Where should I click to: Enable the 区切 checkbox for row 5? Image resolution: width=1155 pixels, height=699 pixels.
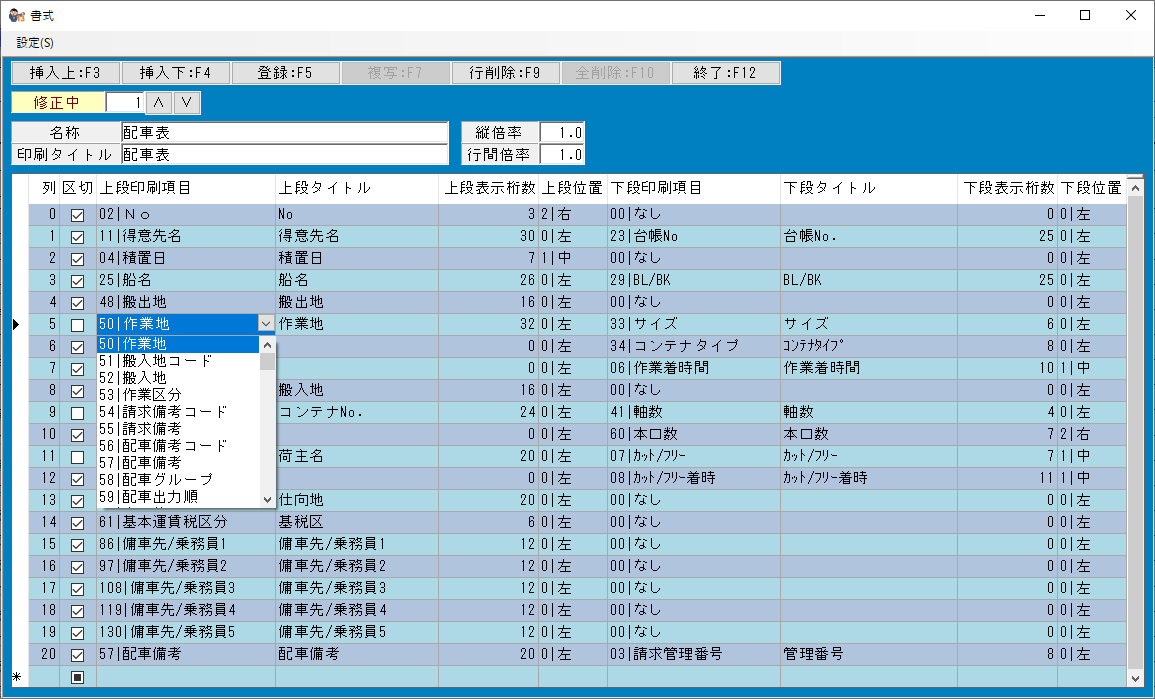click(x=77, y=324)
